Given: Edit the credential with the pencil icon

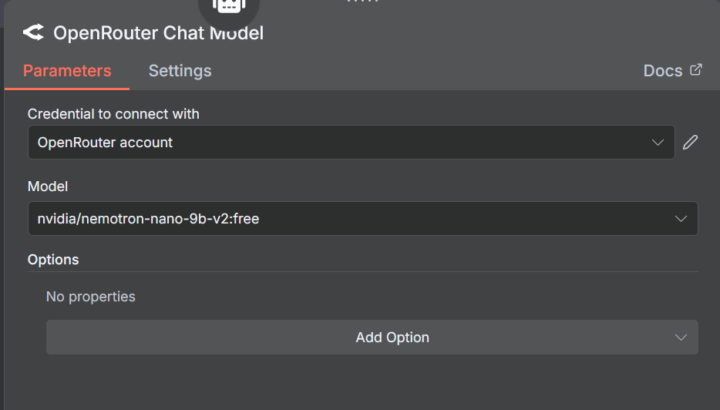Looking at the screenshot, I should 690,142.
